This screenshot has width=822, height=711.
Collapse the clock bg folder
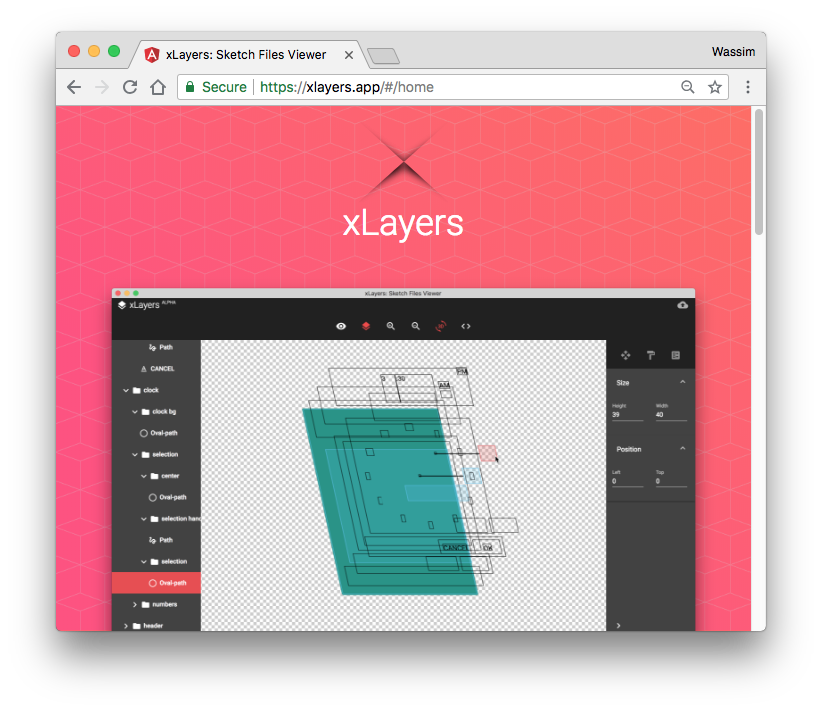[x=135, y=412]
